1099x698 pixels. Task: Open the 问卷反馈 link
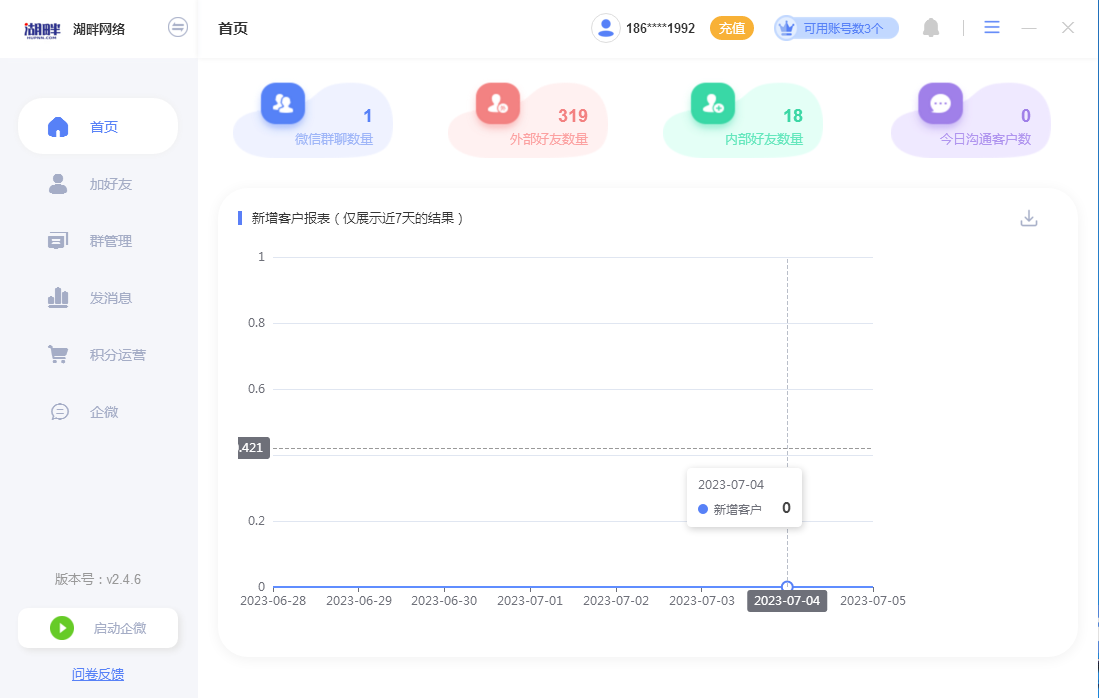98,674
